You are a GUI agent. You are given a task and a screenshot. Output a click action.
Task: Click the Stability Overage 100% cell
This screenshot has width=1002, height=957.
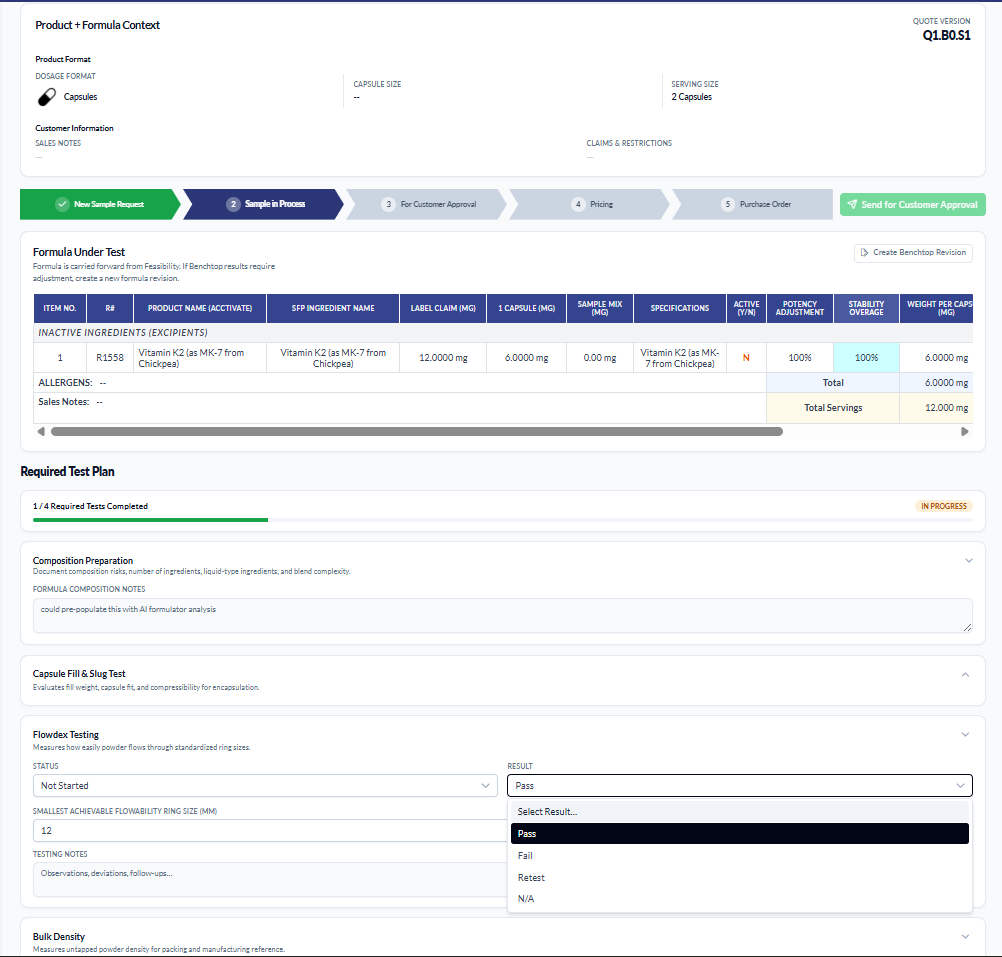[867, 358]
